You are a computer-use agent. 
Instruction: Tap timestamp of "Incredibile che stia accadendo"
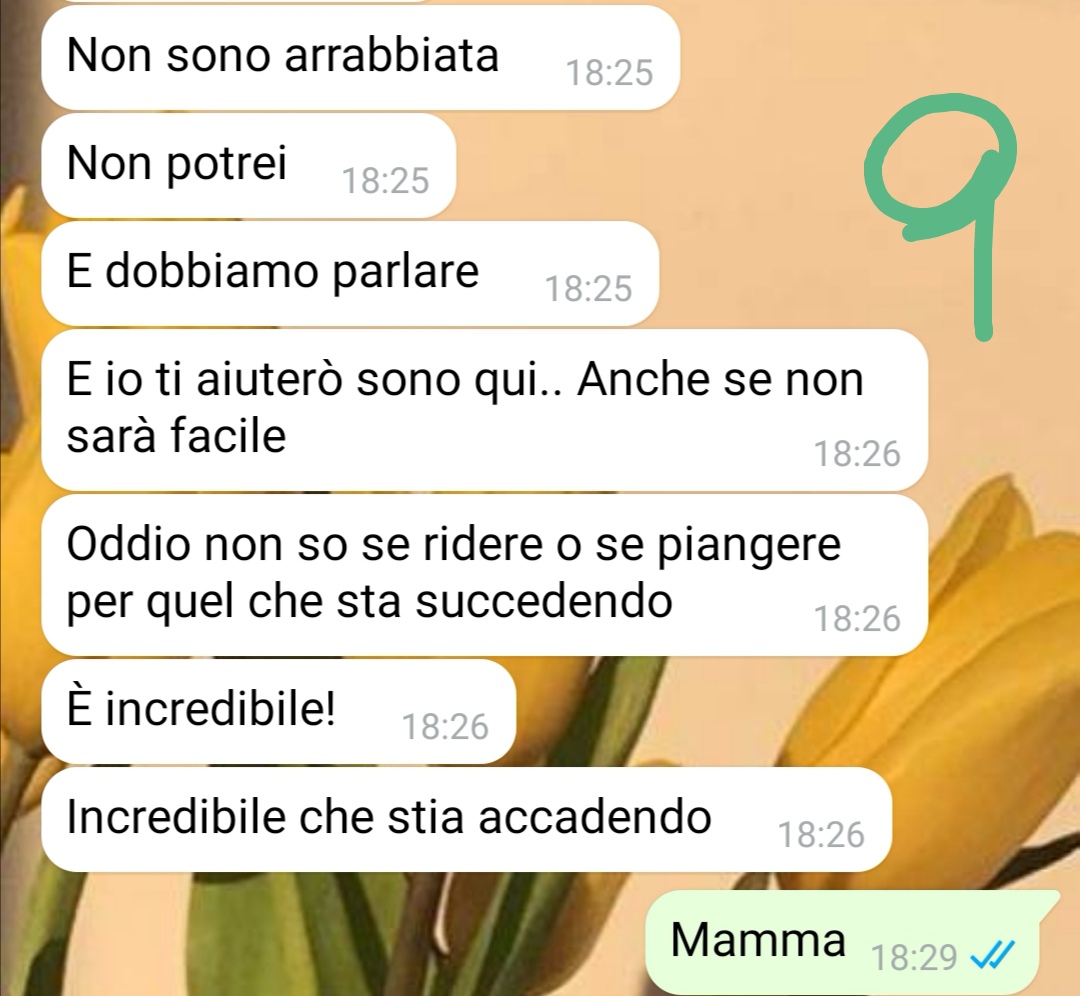tap(821, 835)
